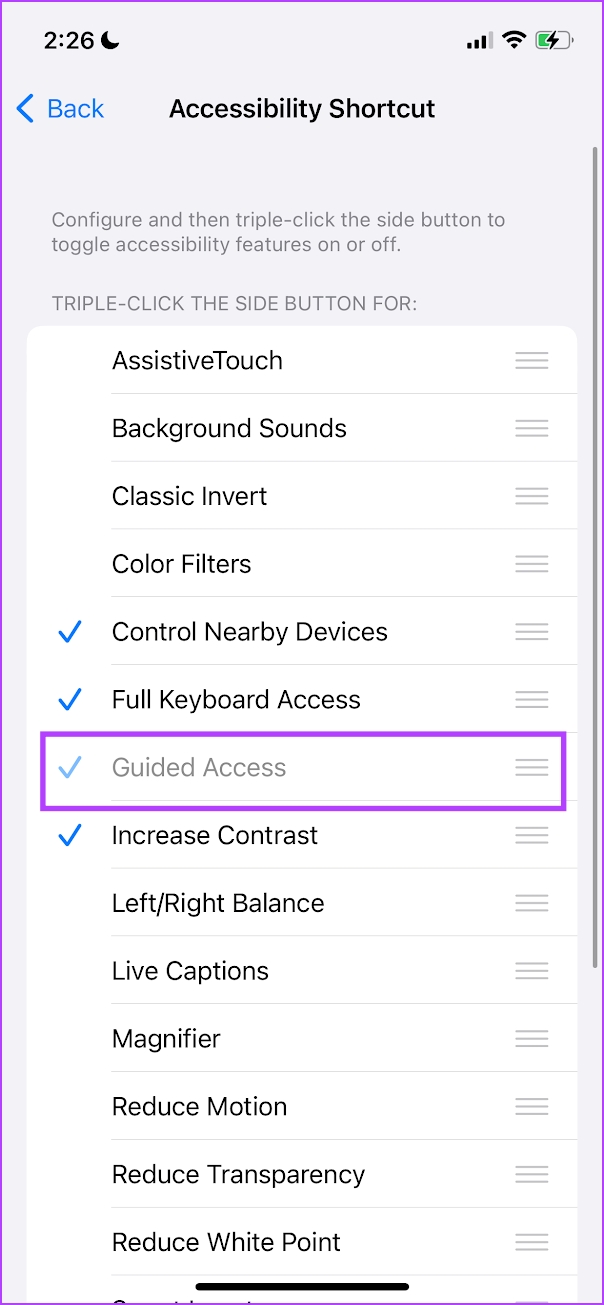This screenshot has height=1305, width=604.
Task: Uncheck Full Keyboard Access
Action: pos(69,699)
